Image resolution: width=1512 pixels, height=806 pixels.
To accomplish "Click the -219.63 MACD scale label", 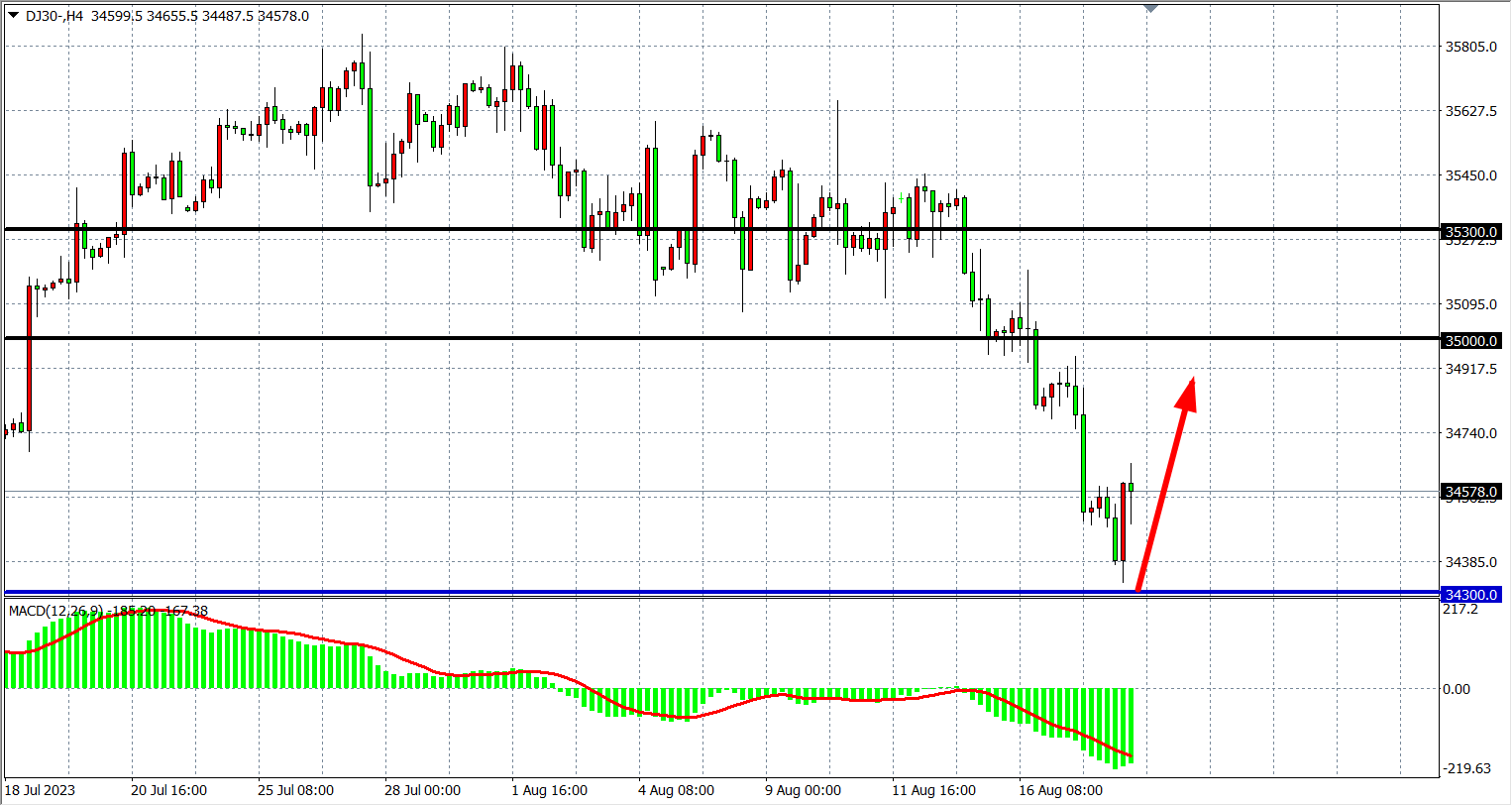I will [1466, 768].
